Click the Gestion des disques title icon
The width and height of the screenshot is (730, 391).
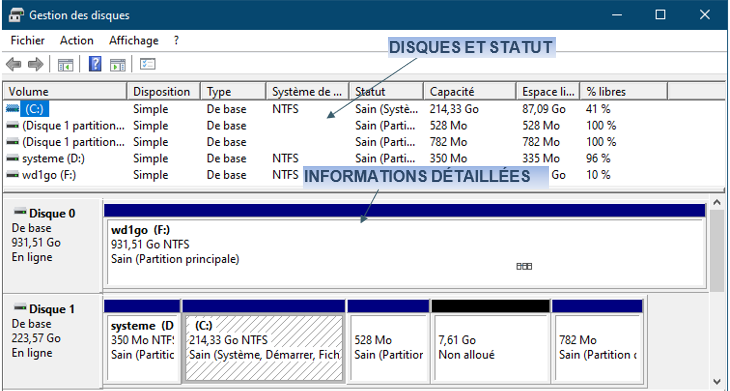(x=16, y=15)
